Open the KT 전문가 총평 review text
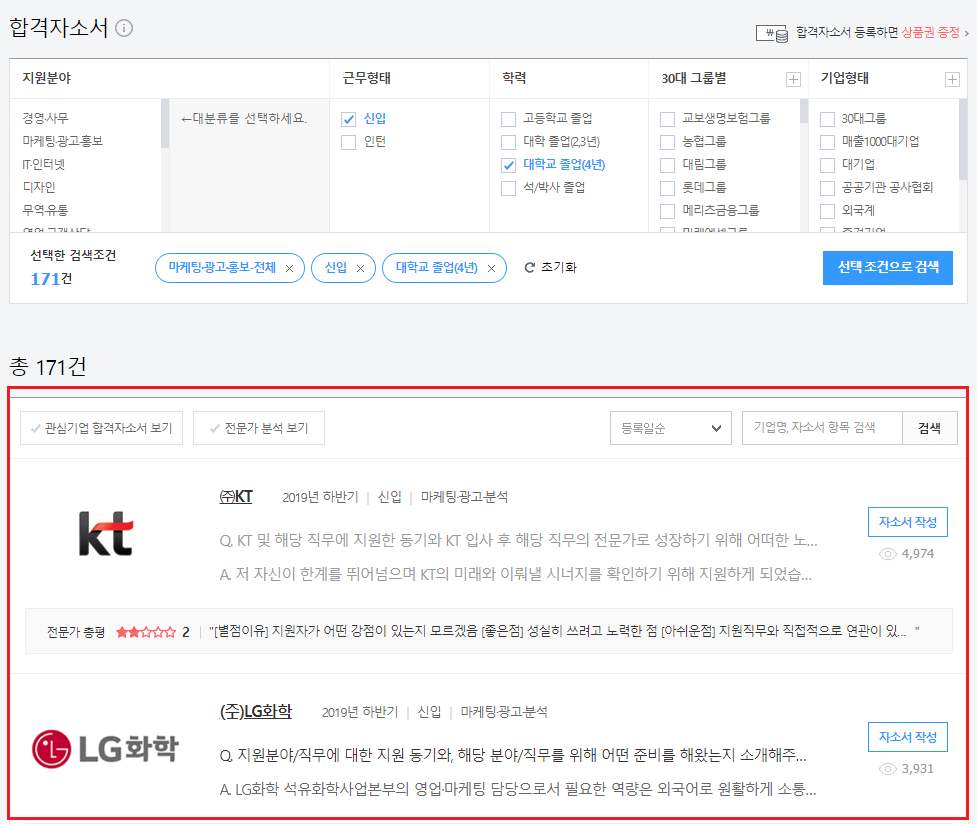This screenshot has height=824, width=977. point(564,632)
